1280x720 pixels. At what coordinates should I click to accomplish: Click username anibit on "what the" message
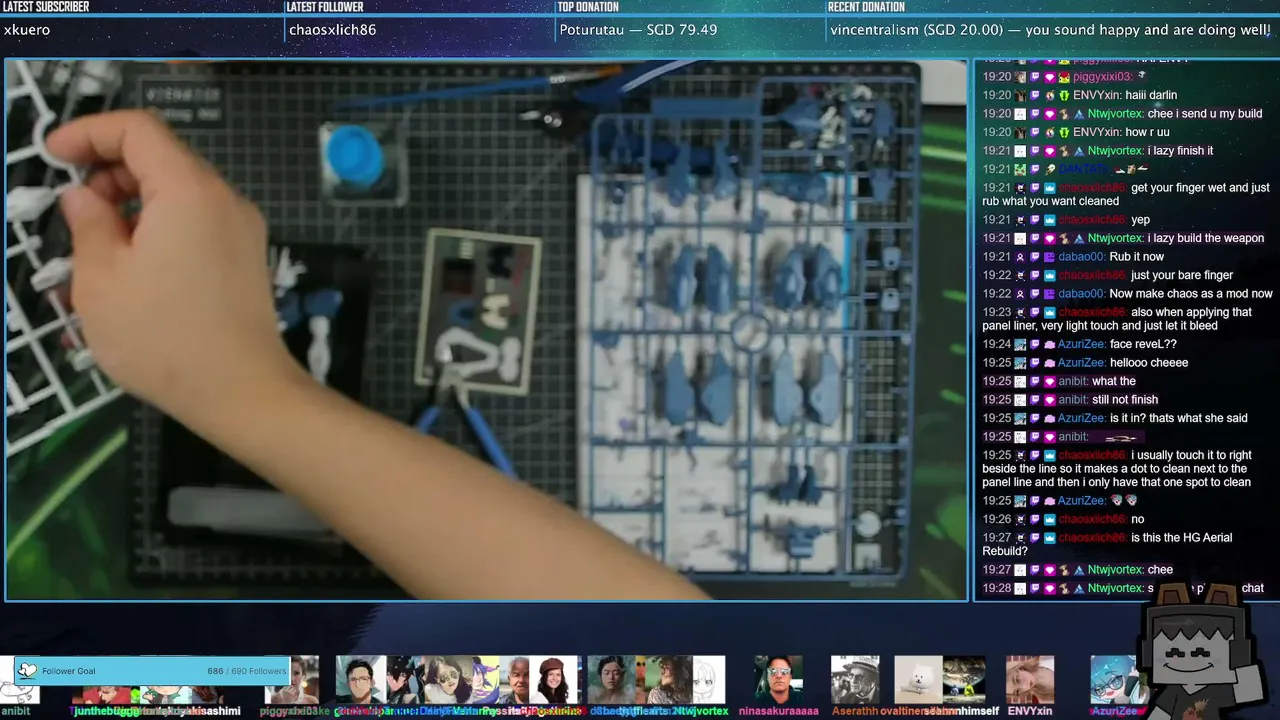pos(1073,382)
